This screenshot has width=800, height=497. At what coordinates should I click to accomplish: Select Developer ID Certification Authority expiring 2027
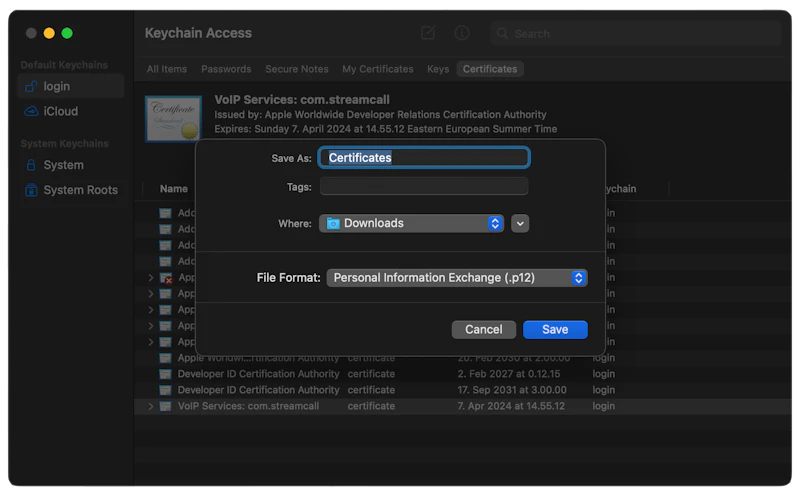[462, 374]
